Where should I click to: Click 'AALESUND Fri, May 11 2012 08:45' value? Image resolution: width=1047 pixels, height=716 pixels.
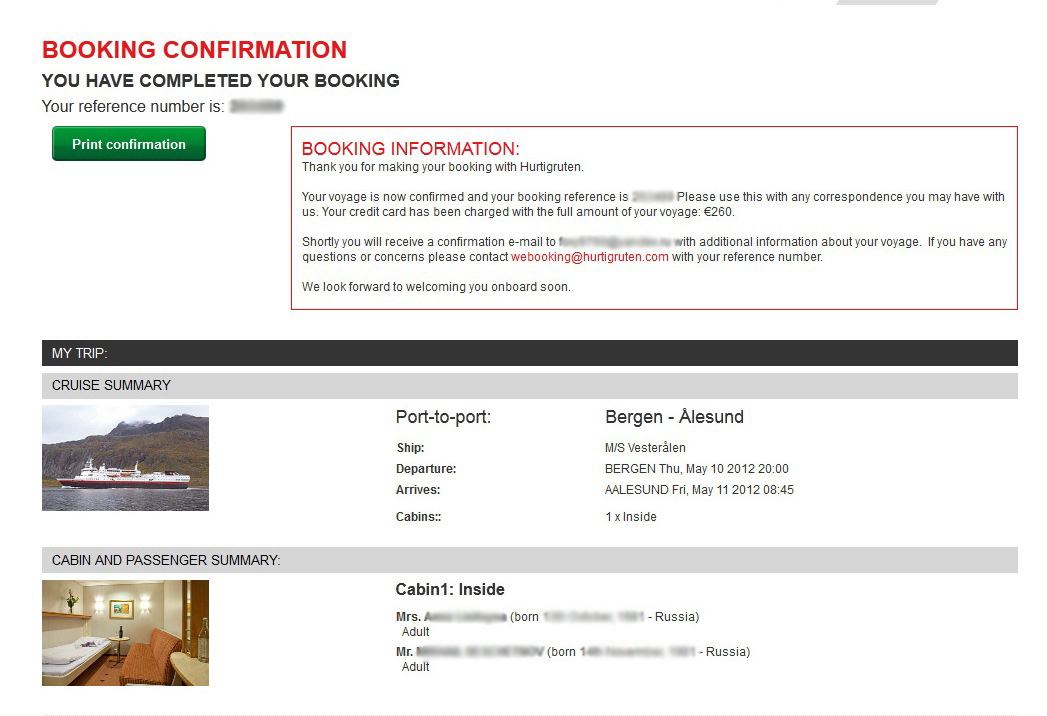pyautogui.click(x=699, y=490)
